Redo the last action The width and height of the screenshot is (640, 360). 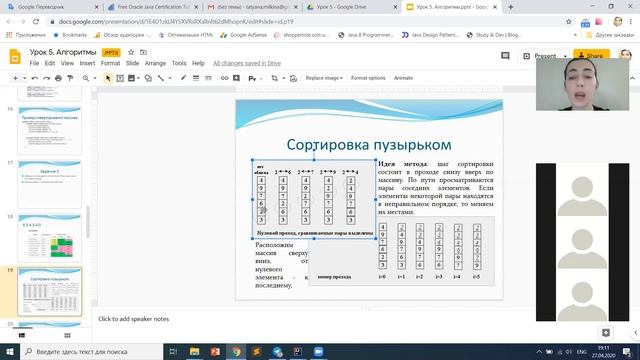(47, 78)
